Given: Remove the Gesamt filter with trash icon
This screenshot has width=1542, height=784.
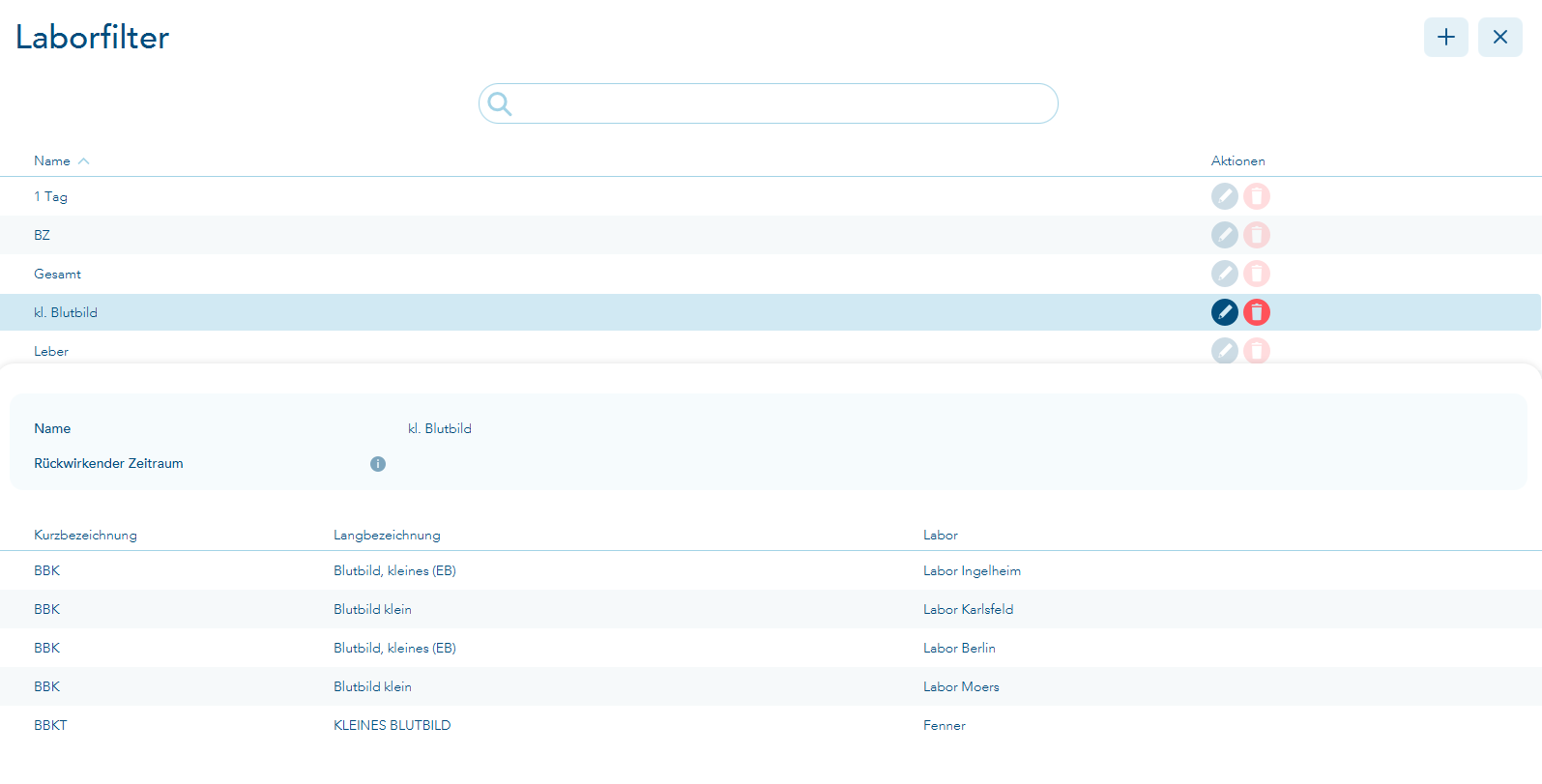Looking at the screenshot, I should coord(1256,274).
